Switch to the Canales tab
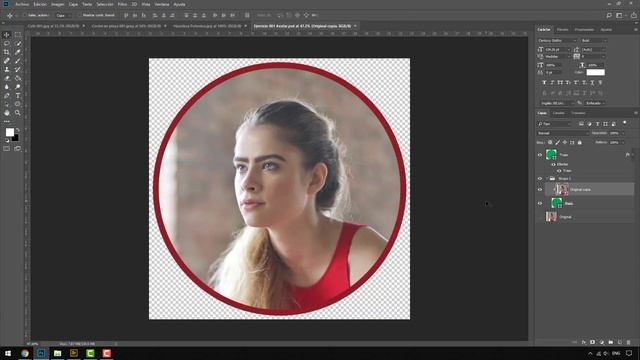 [x=559, y=113]
